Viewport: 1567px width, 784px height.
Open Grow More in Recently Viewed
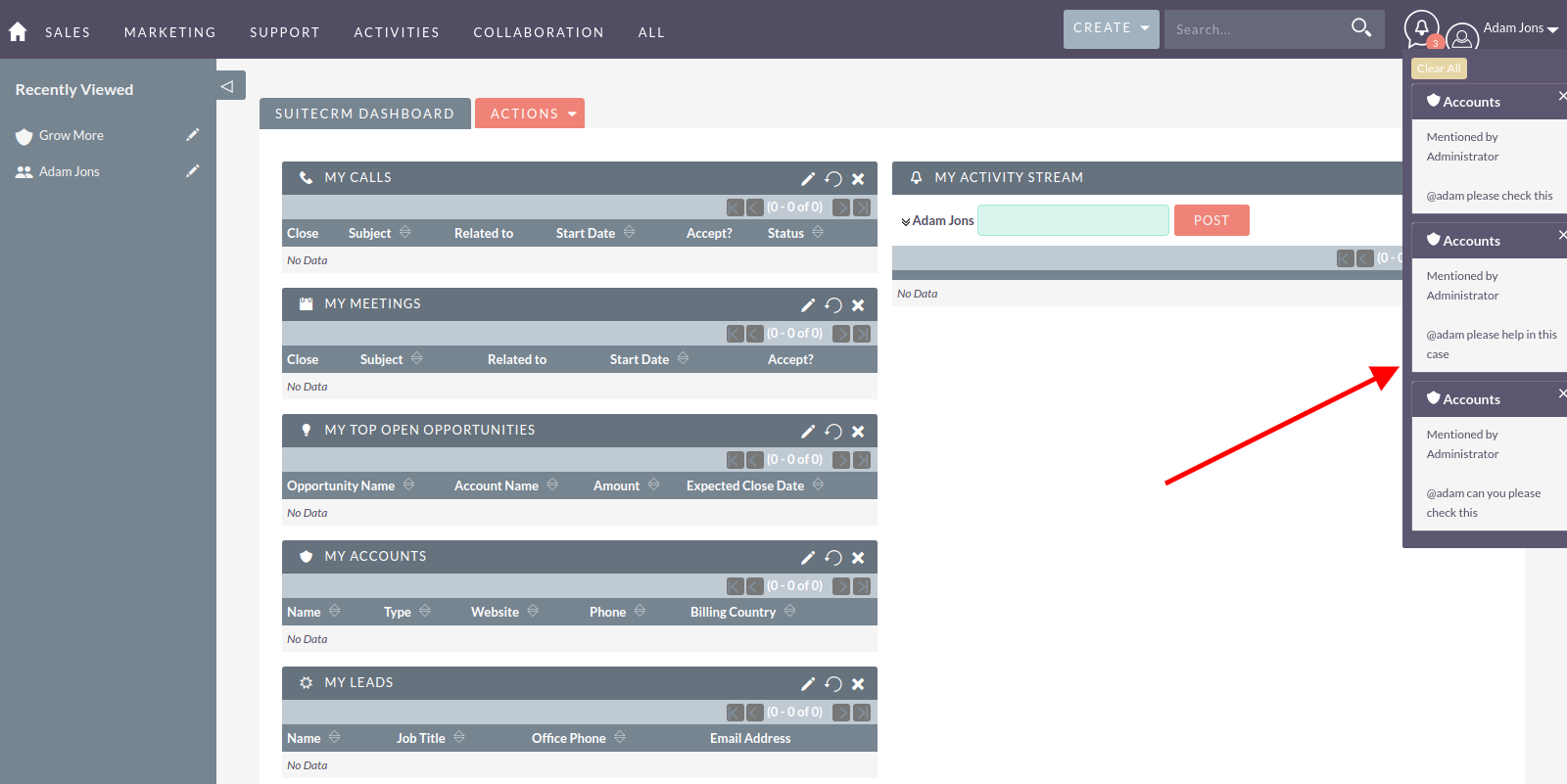point(71,135)
